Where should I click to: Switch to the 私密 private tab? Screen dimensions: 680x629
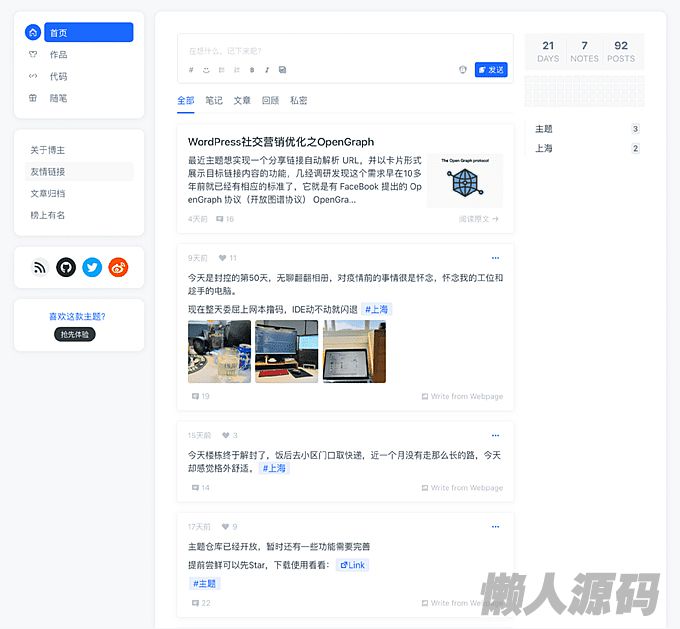click(298, 101)
